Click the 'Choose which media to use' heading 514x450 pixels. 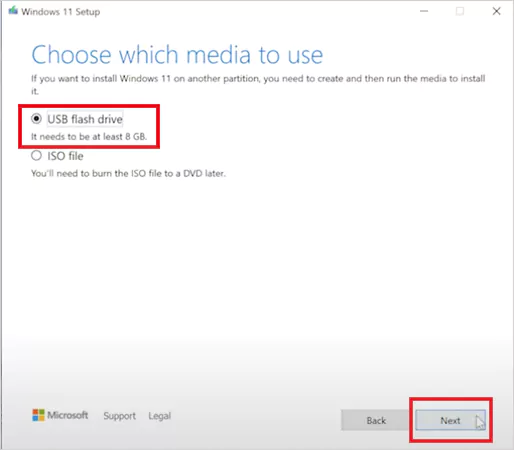177,55
